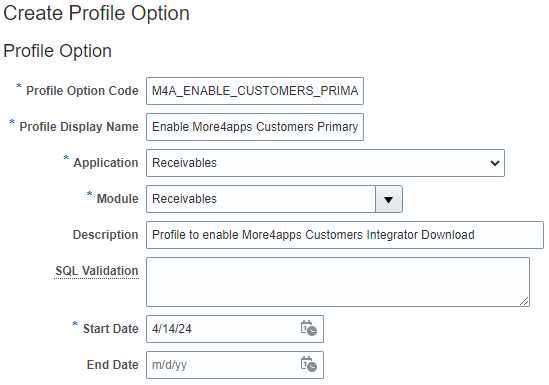
Task: Click the Start Date label
Action: pos(111,329)
